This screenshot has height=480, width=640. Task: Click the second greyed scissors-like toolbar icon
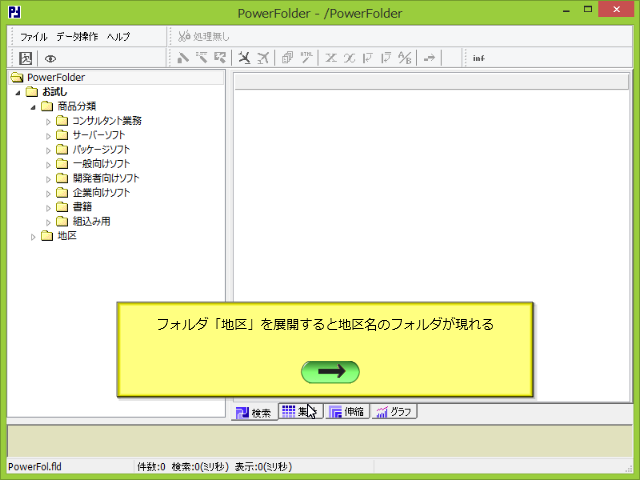coord(349,58)
